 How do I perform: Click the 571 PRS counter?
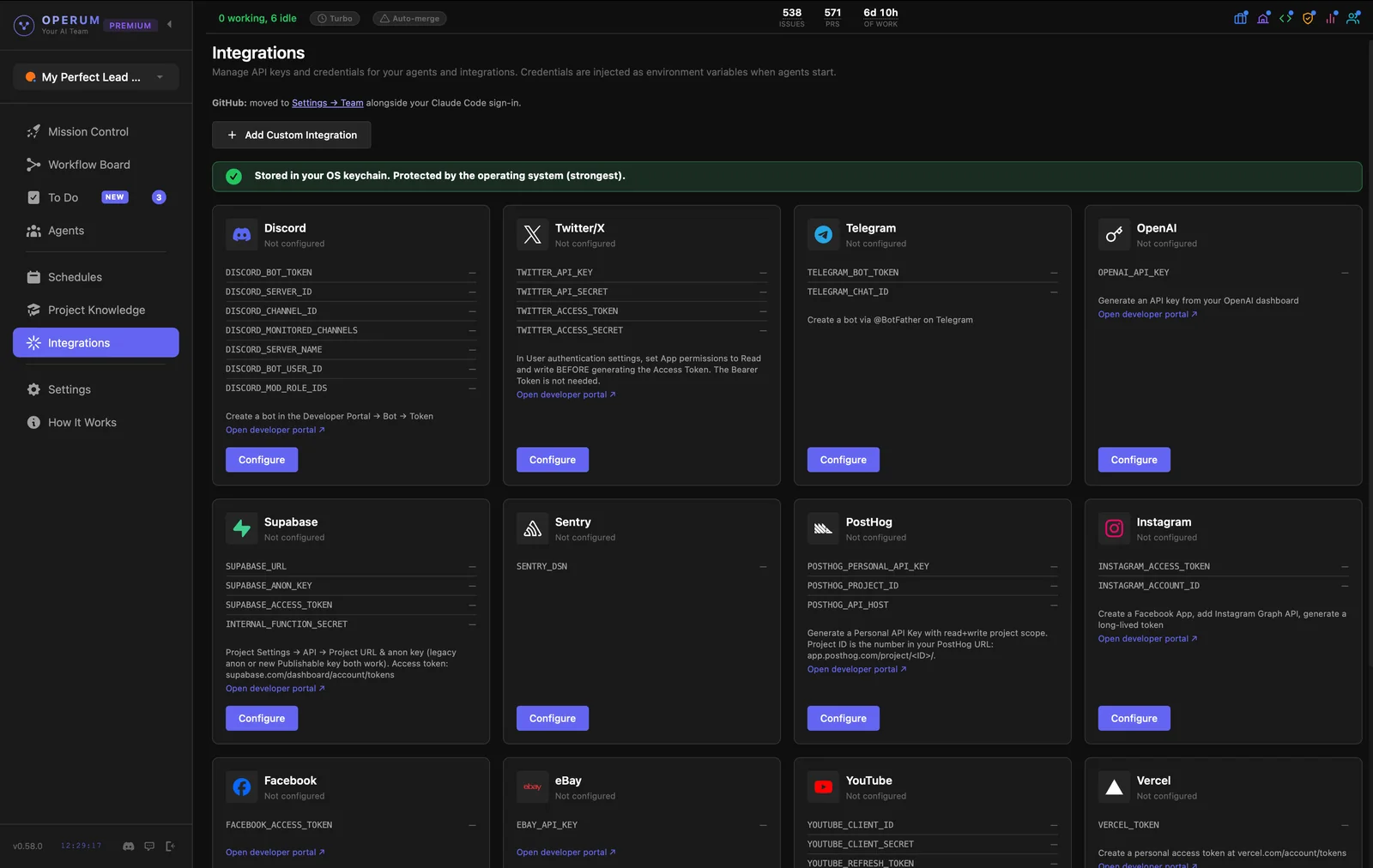(832, 18)
